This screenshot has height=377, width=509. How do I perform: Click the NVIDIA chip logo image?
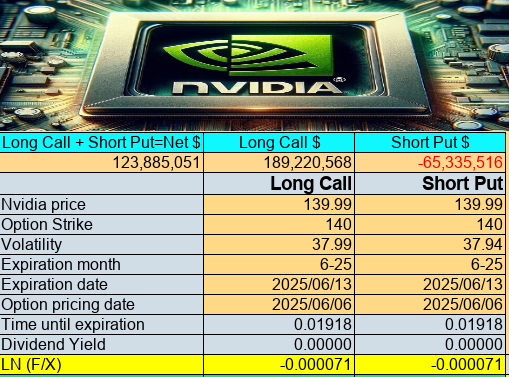(x=254, y=65)
